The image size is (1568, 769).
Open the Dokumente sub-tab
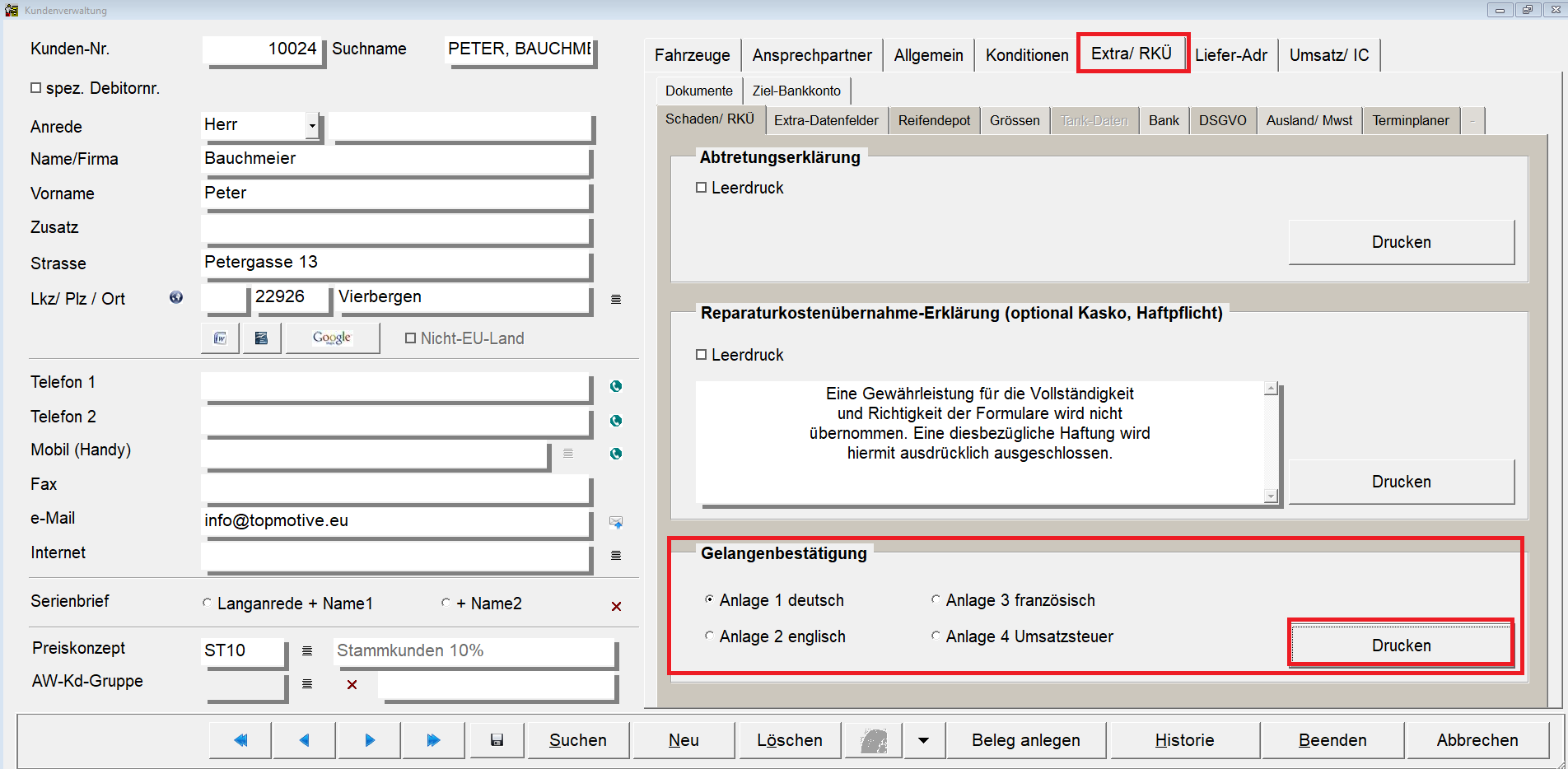point(699,91)
